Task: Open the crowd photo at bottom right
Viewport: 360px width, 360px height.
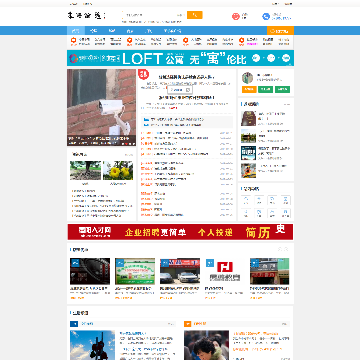Action: (x=207, y=345)
